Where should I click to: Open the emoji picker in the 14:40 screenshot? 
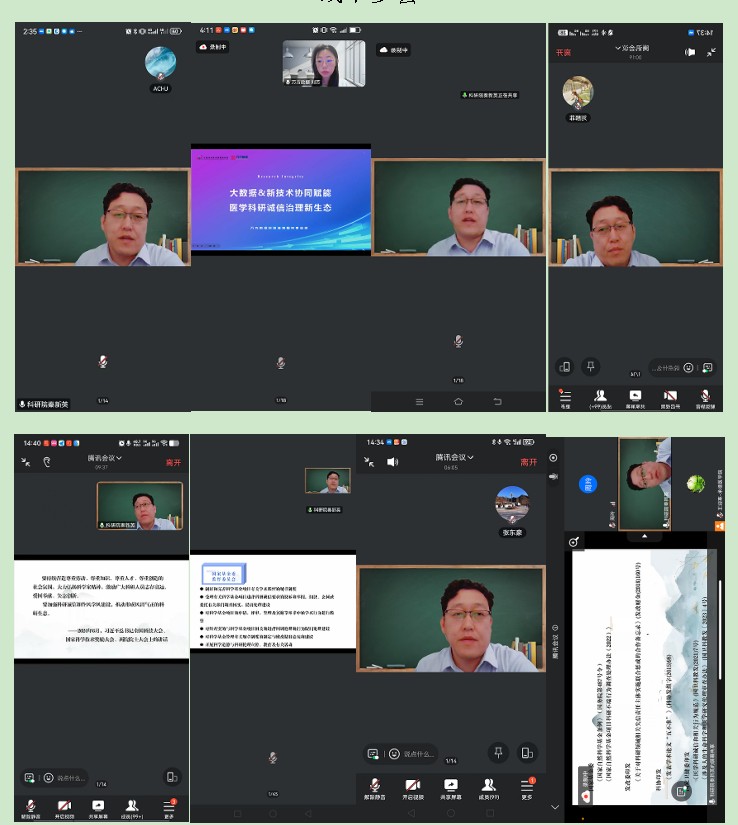point(48,777)
